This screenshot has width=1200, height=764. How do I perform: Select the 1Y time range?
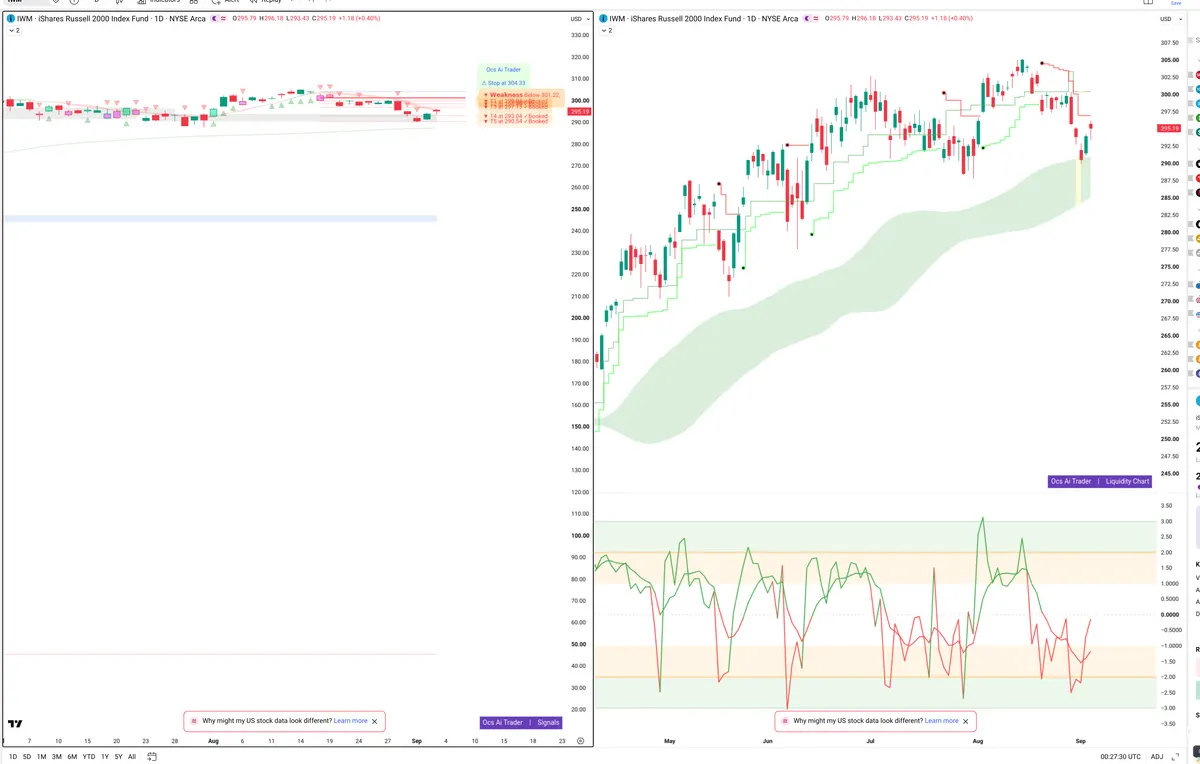[x=105, y=757]
